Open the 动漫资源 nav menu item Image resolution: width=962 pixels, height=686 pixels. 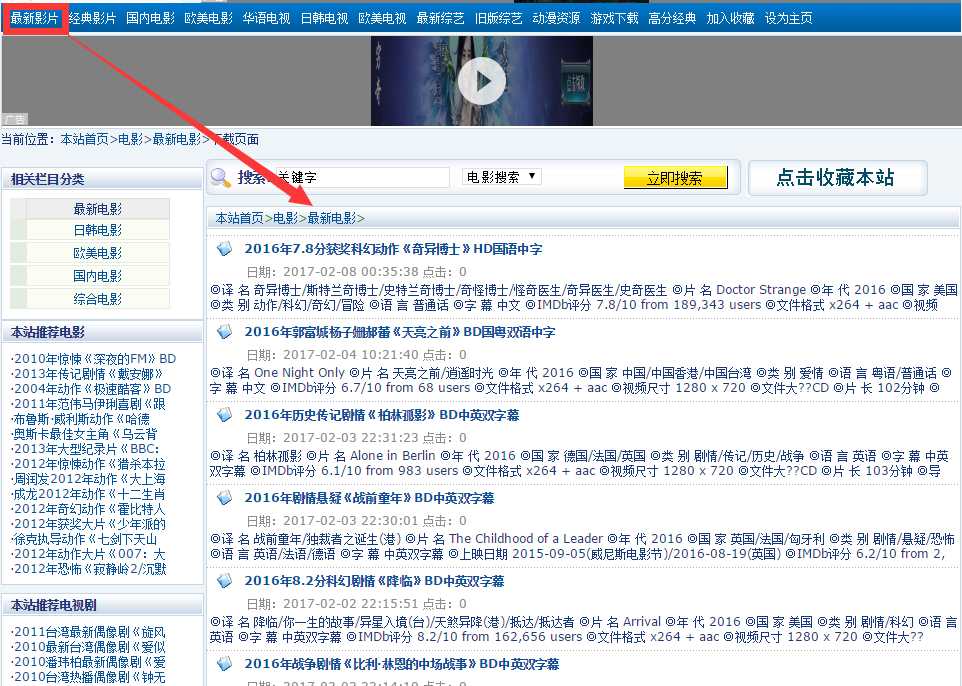[x=556, y=18]
